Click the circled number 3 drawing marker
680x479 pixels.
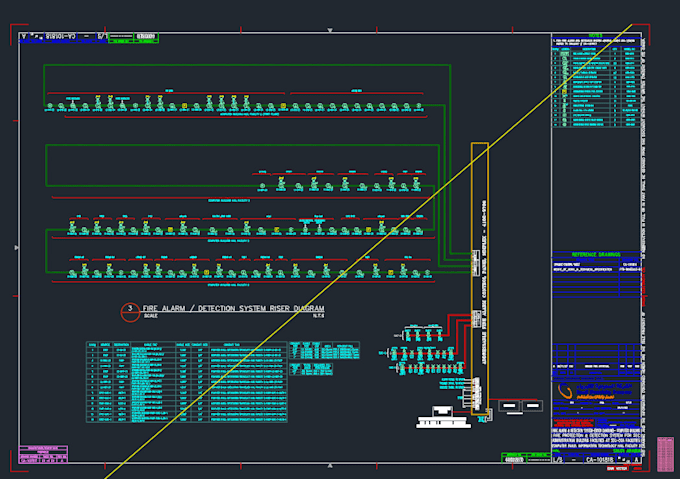pos(130,312)
